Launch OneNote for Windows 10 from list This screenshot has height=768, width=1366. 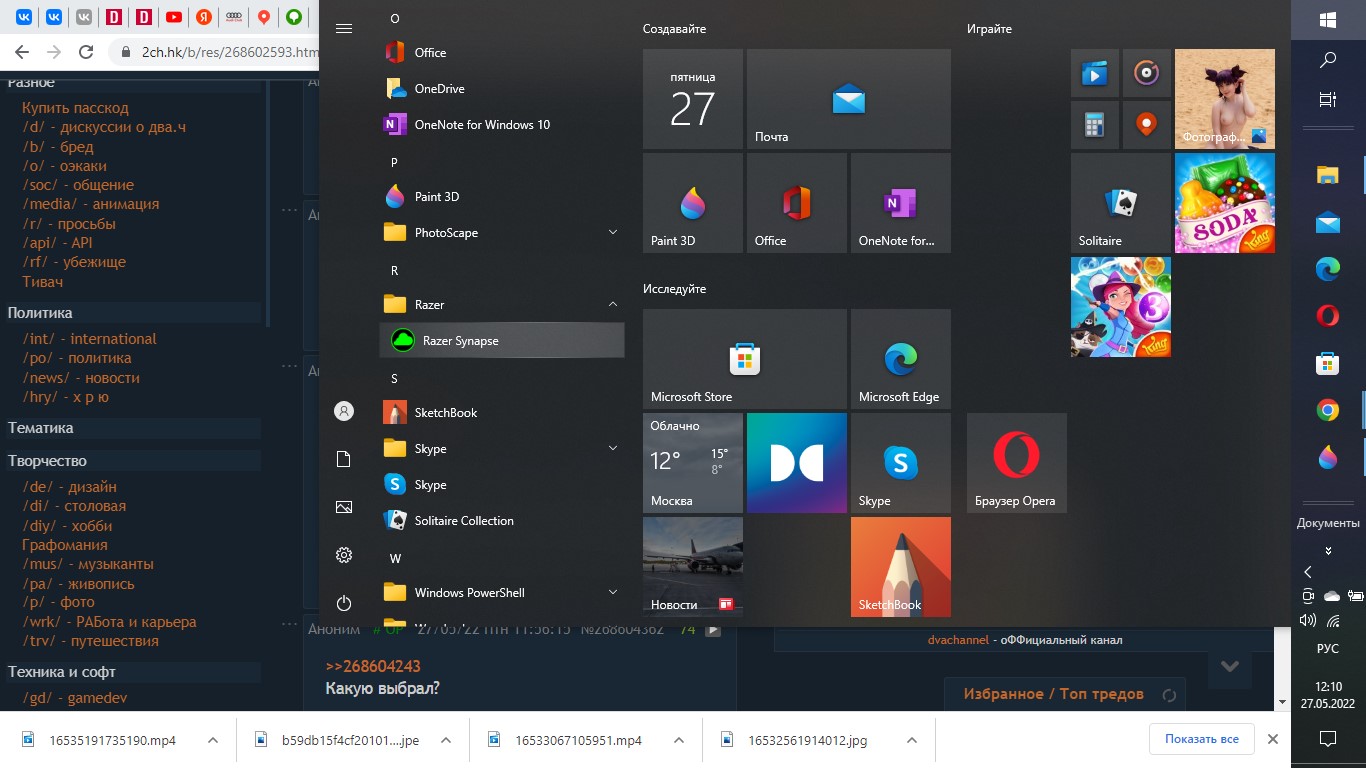tap(500, 124)
